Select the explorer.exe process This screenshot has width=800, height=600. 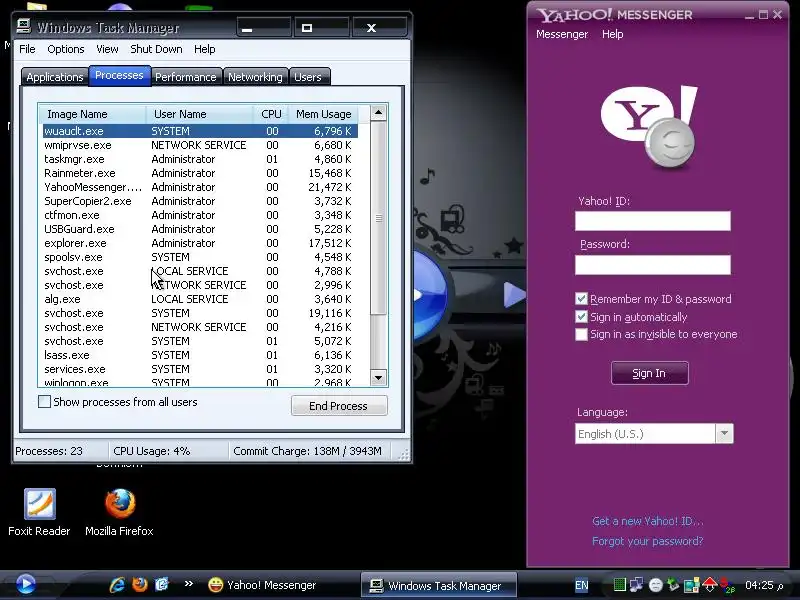coord(200,243)
